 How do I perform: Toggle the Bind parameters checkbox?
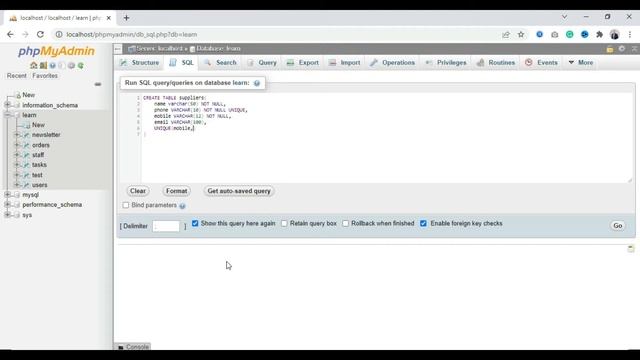126,205
